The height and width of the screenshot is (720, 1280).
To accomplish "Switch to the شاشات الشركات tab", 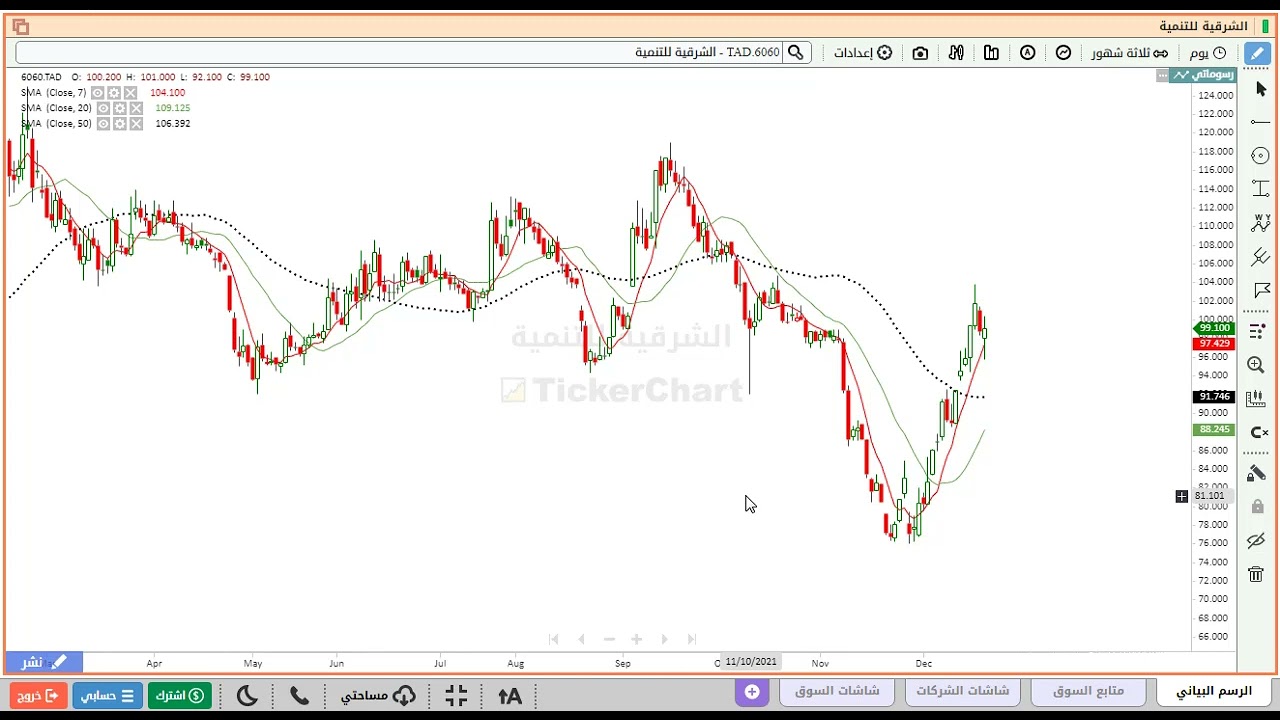I will pos(962,691).
